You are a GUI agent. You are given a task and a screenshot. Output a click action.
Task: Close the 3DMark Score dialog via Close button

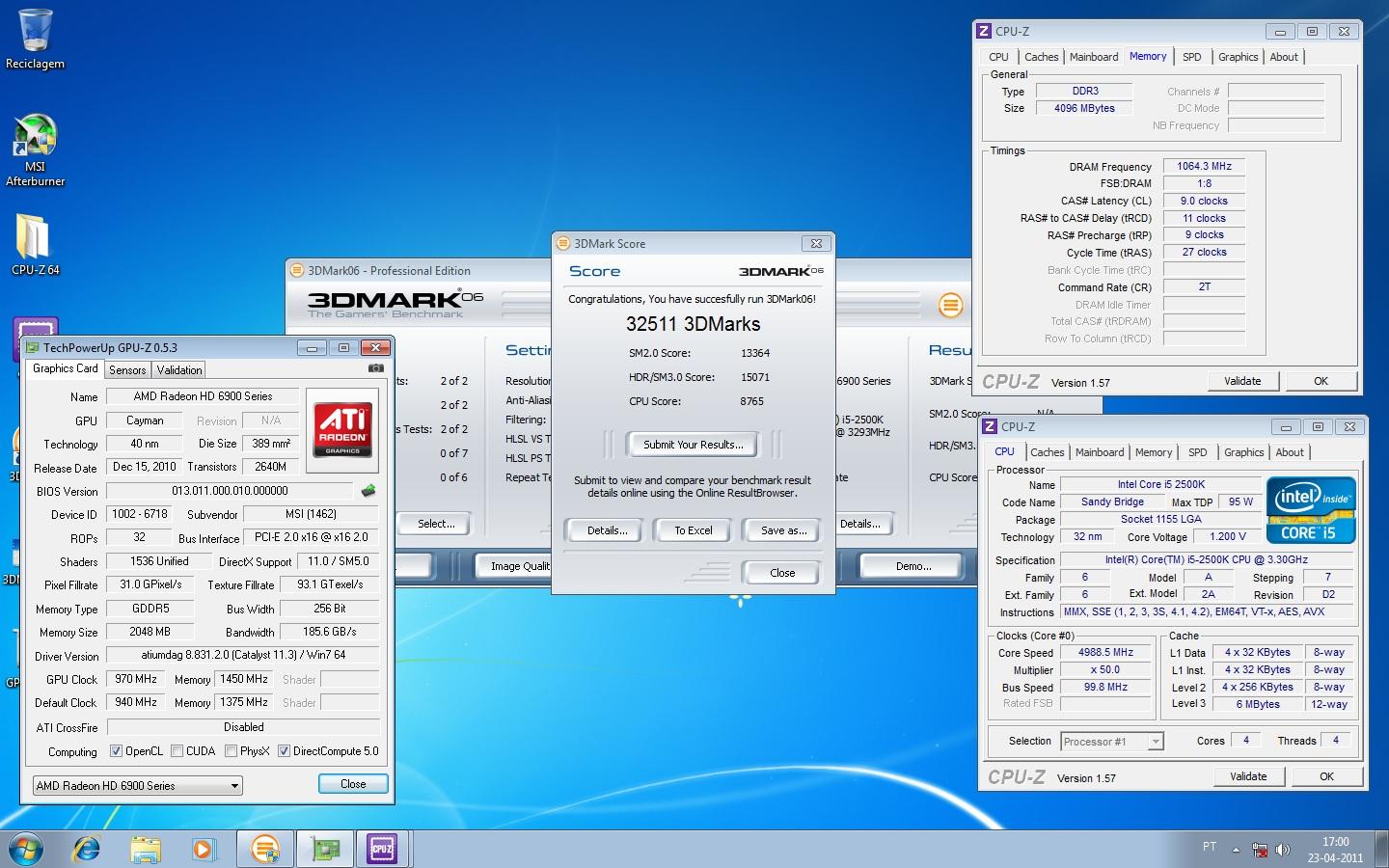coord(782,573)
